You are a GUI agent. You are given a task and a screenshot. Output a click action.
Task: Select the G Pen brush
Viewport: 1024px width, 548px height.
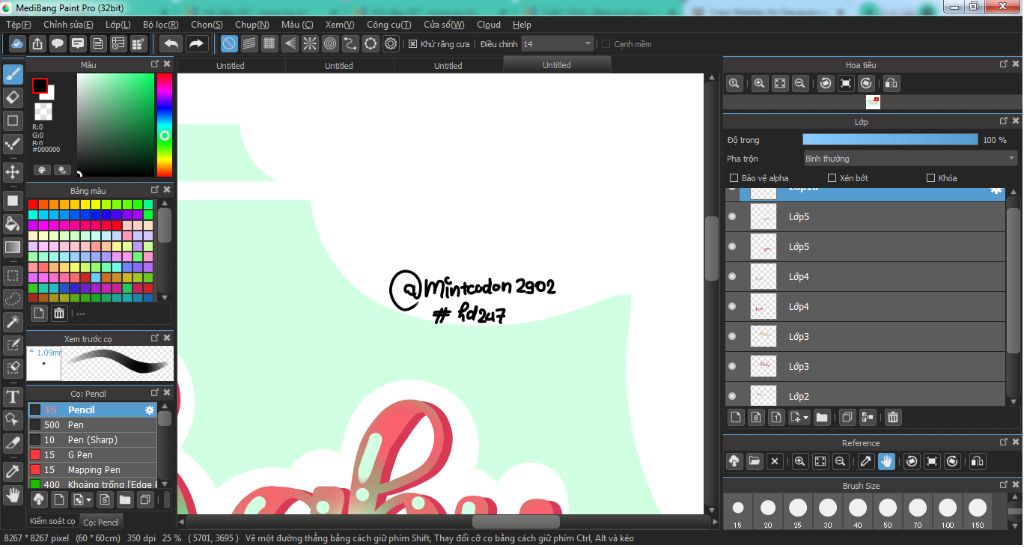tap(92, 455)
